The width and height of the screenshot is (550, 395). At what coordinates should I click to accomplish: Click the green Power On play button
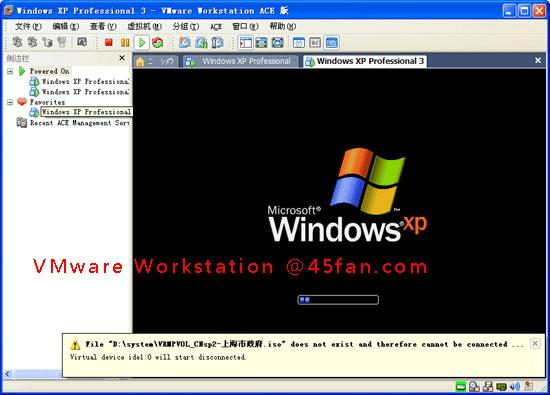point(142,43)
